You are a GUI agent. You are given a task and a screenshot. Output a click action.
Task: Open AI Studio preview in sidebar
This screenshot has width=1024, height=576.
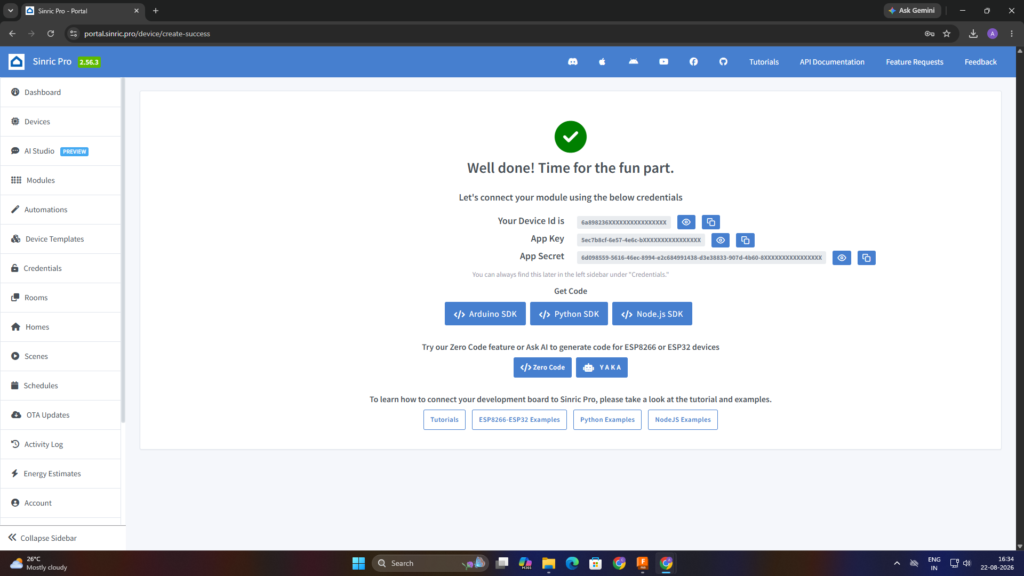(x=61, y=151)
